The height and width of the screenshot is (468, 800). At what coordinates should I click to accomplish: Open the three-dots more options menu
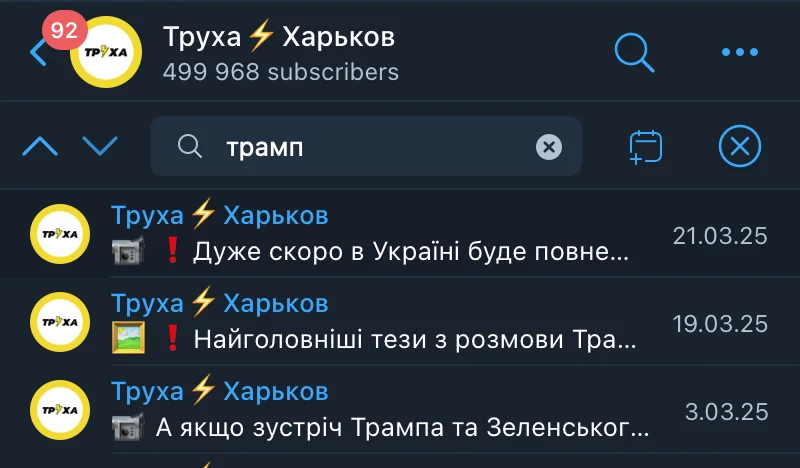click(x=740, y=52)
